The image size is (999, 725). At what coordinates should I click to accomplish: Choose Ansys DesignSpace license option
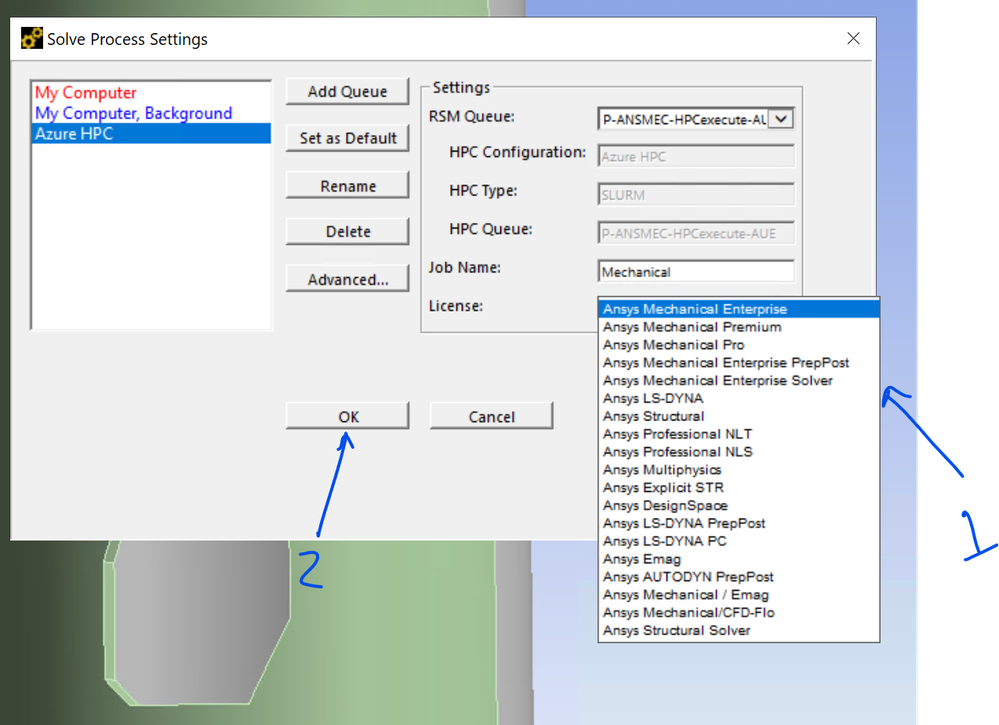[x=738, y=505]
